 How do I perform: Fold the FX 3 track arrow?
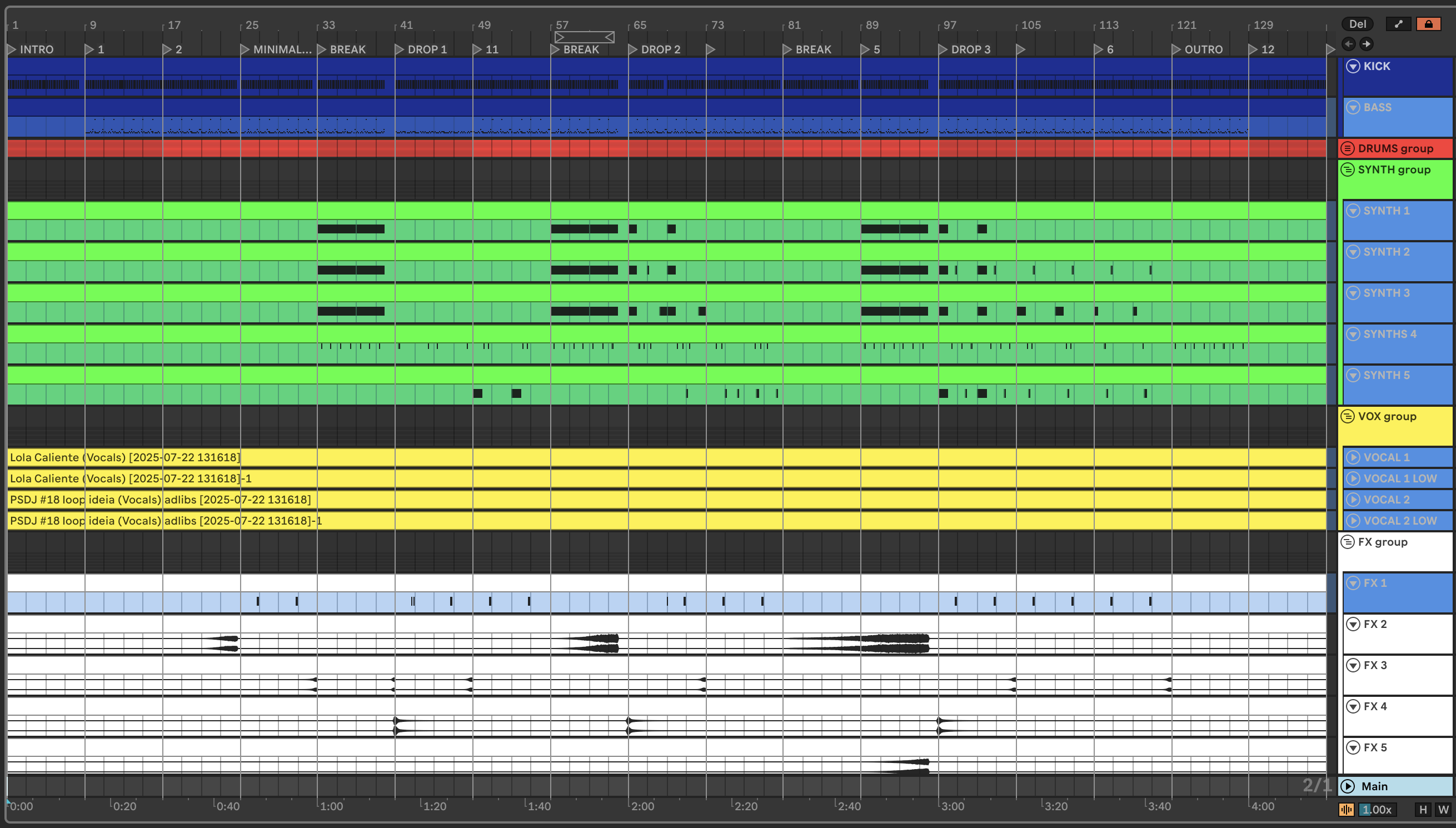[1353, 665]
